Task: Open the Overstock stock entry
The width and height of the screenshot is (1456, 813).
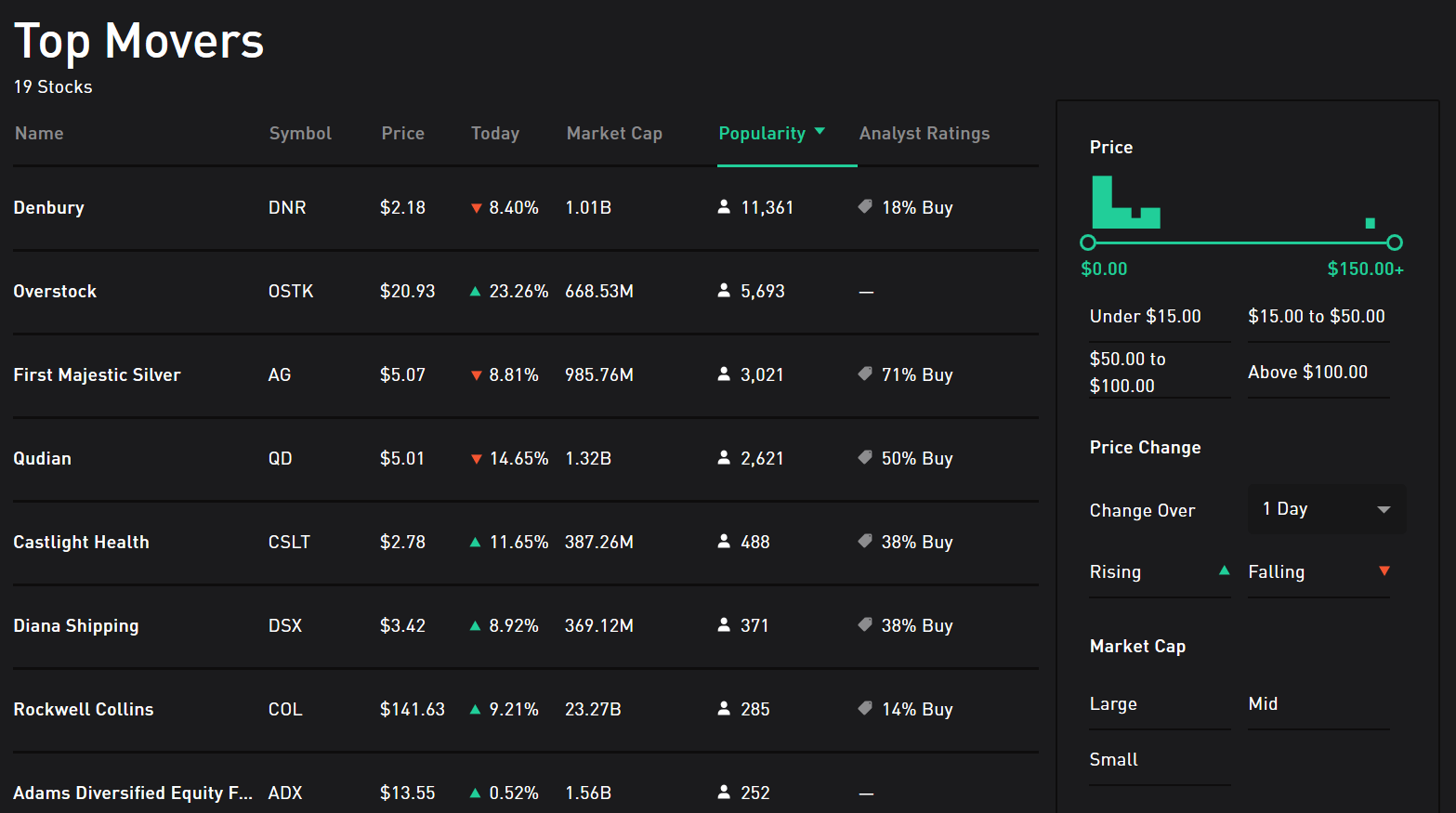Action: click(x=55, y=291)
